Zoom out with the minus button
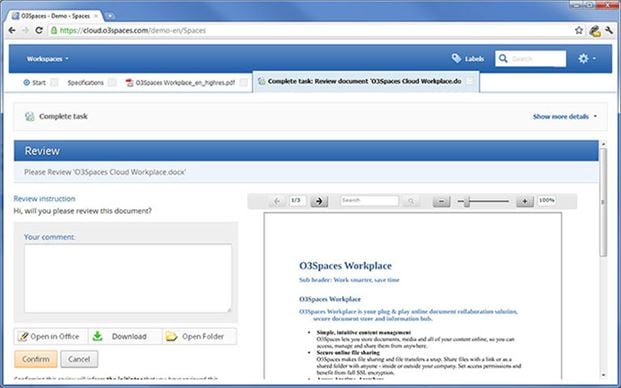This screenshot has height=388, width=621. pos(441,201)
